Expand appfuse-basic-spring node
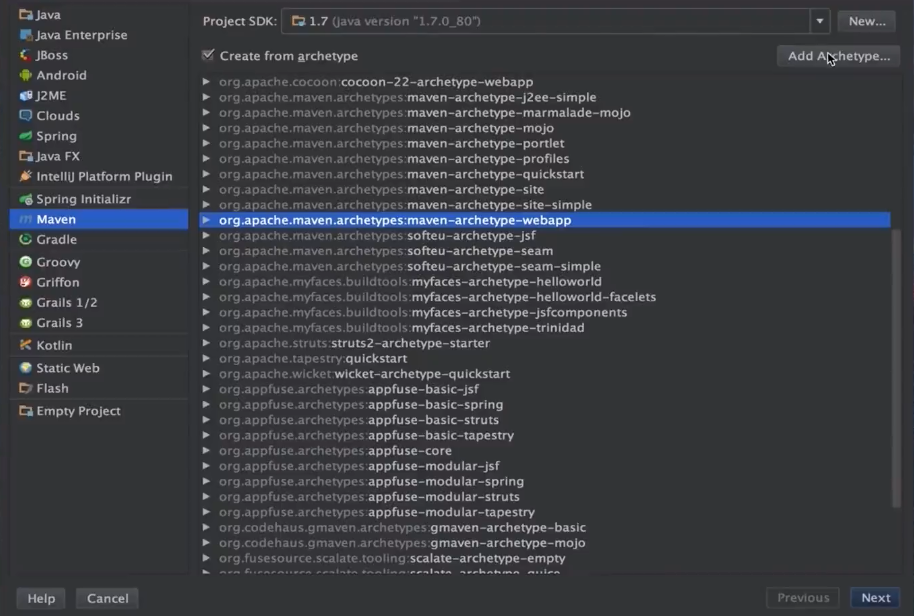Viewport: 914px width, 616px height. pyautogui.click(x=206, y=404)
